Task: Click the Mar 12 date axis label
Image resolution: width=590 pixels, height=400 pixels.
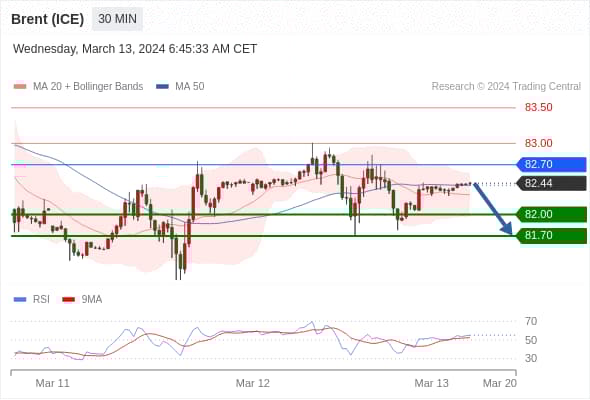Action: pos(252,383)
